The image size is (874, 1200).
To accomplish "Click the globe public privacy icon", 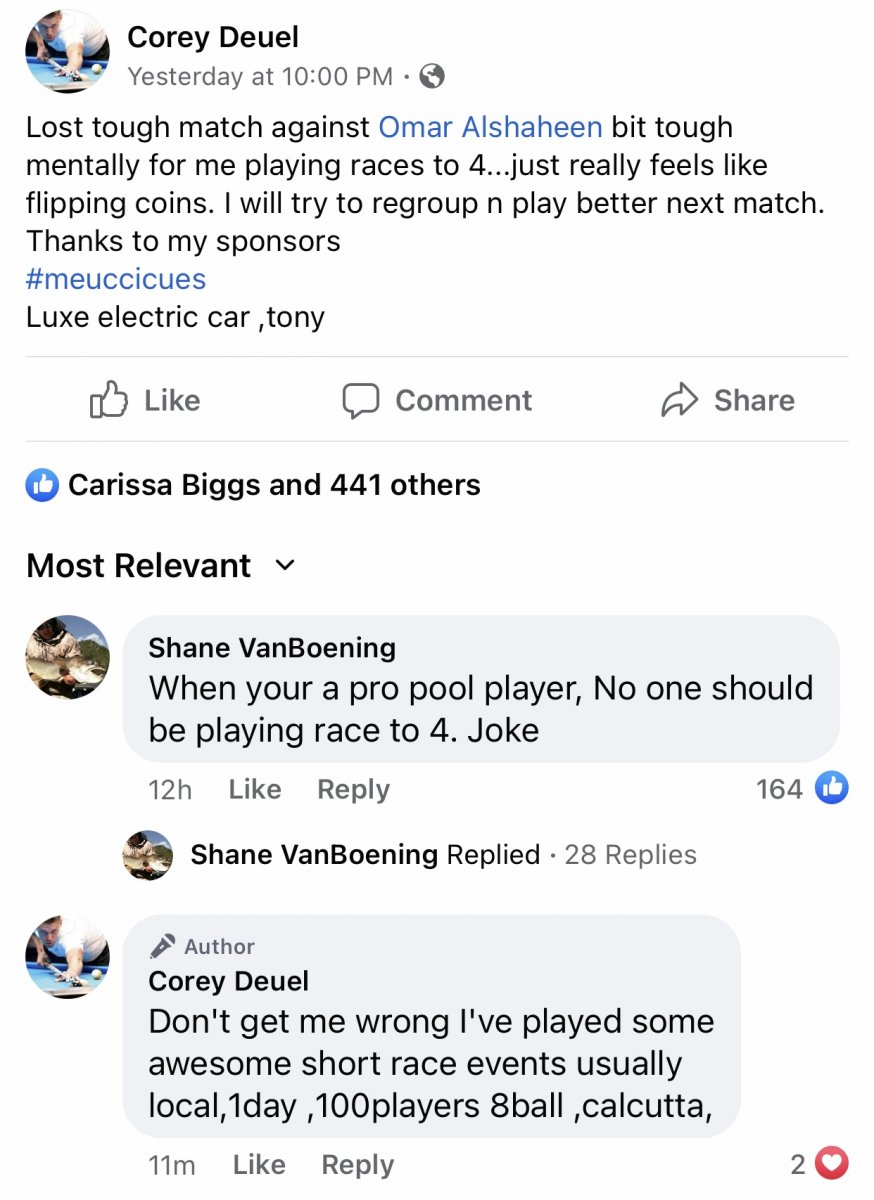I will 432,76.
